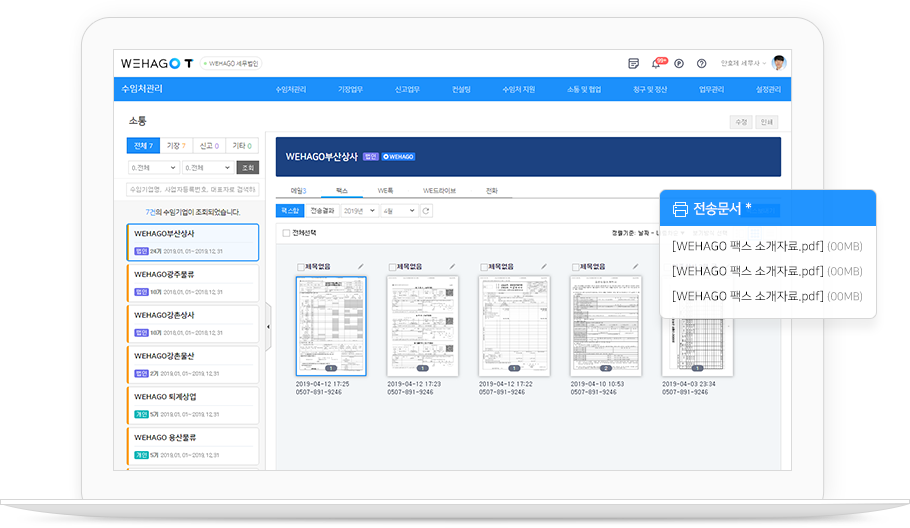Image resolution: width=910 pixels, height=528 pixels.
Task: Open the 컨설팅 menu
Action: coord(461,89)
